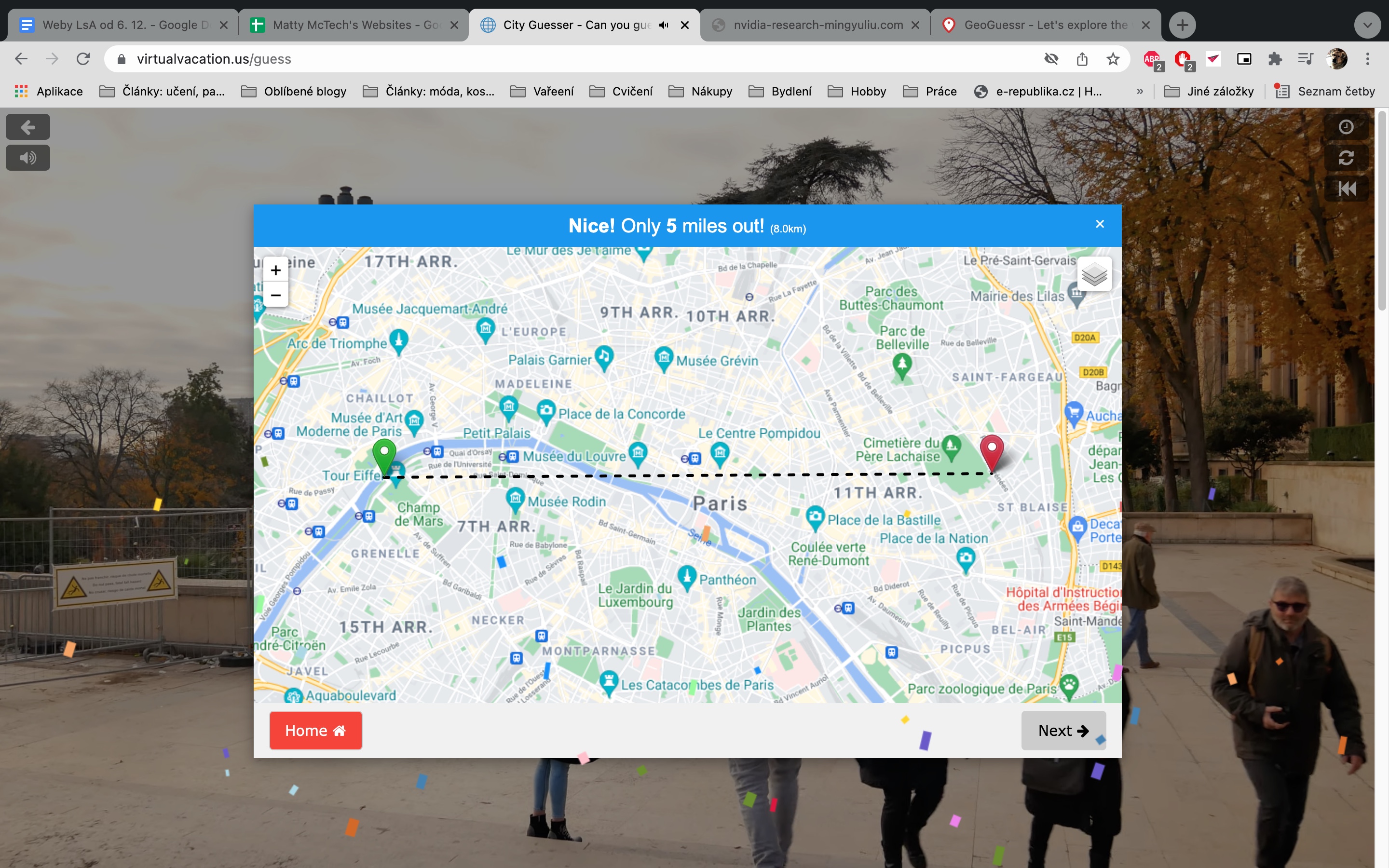Mute audio on City Guesser tab
Screen dimensions: 1389x868
point(664,25)
